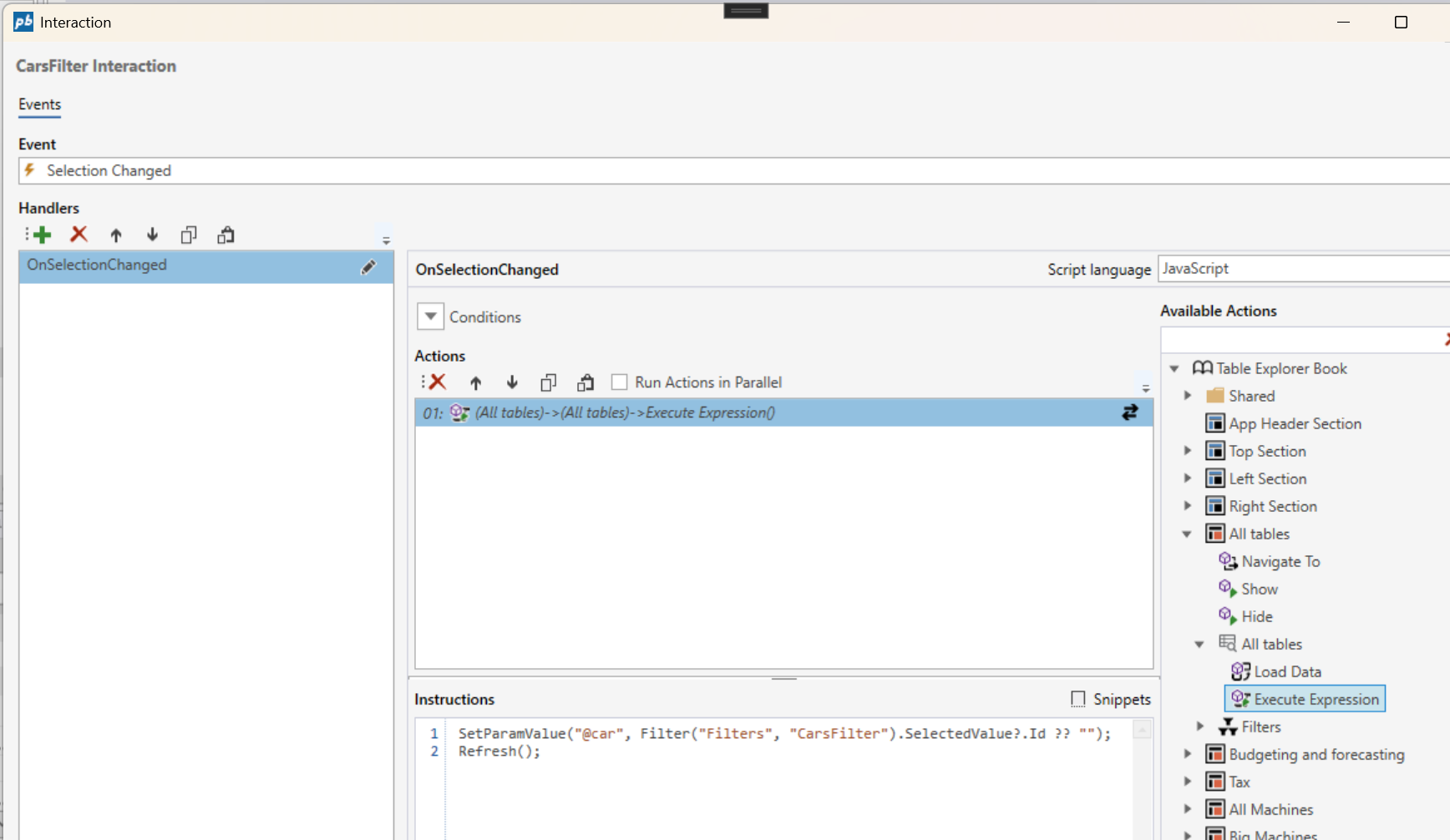Image resolution: width=1450 pixels, height=840 pixels.
Task: Select the Execute Expression action in the tree
Action: pyautogui.click(x=1316, y=699)
